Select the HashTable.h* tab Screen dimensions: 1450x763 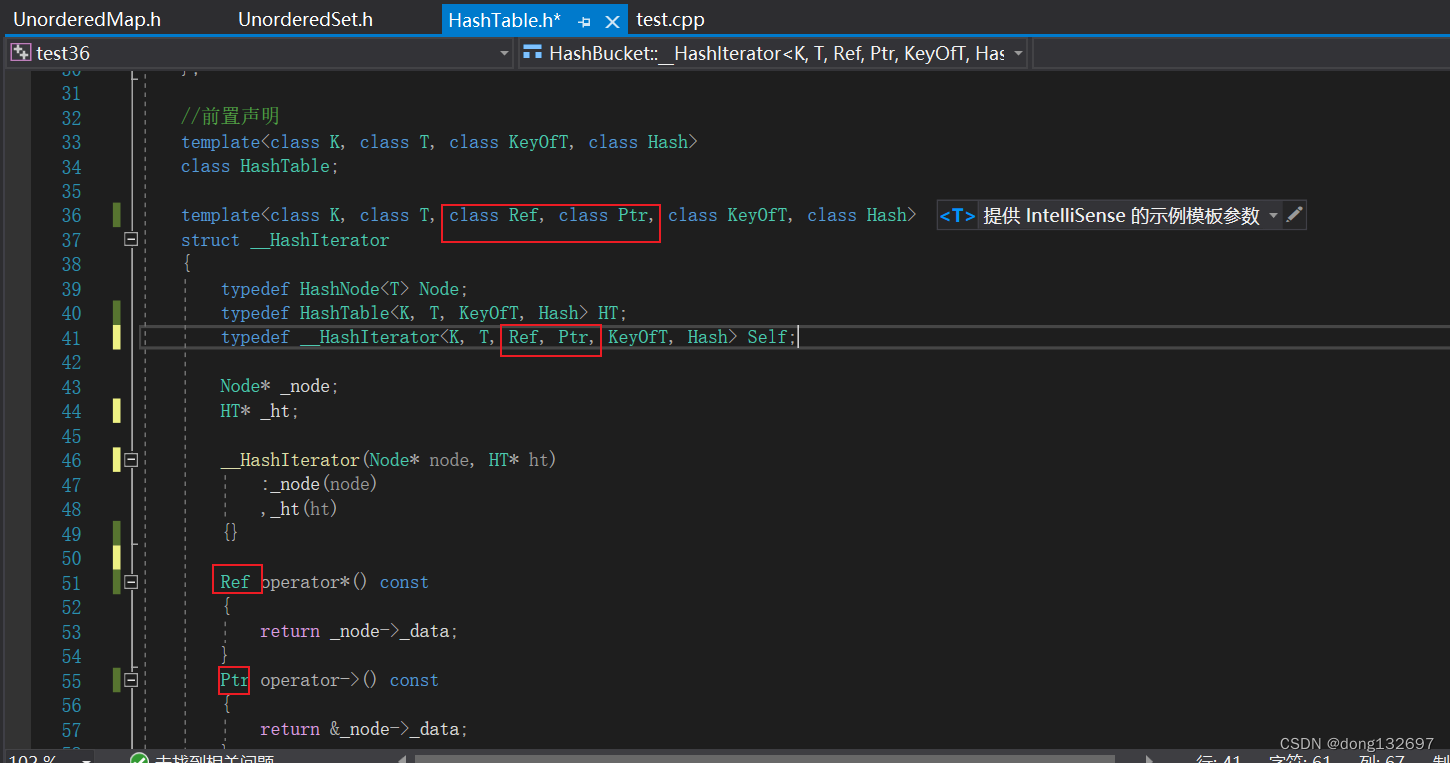tap(505, 20)
